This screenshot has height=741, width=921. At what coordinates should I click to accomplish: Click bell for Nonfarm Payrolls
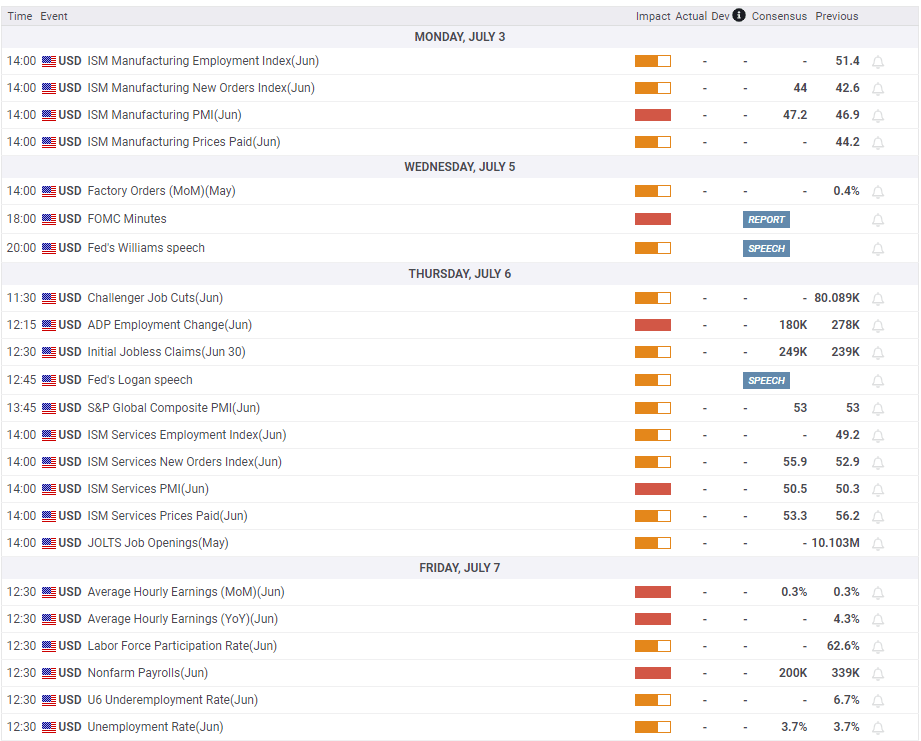pyautogui.click(x=878, y=674)
